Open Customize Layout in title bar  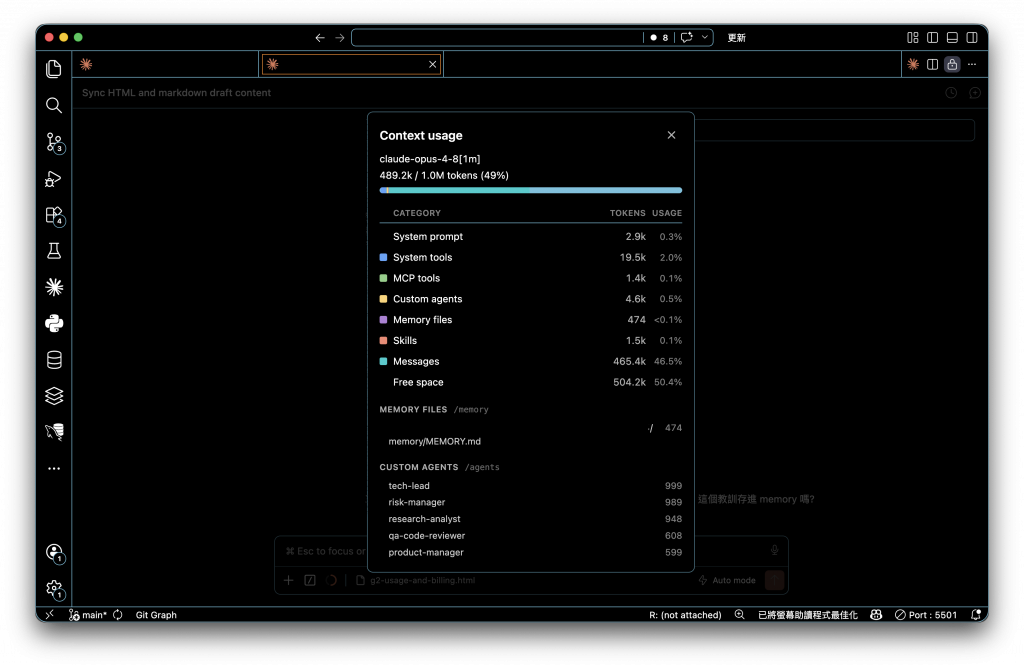(x=913, y=38)
